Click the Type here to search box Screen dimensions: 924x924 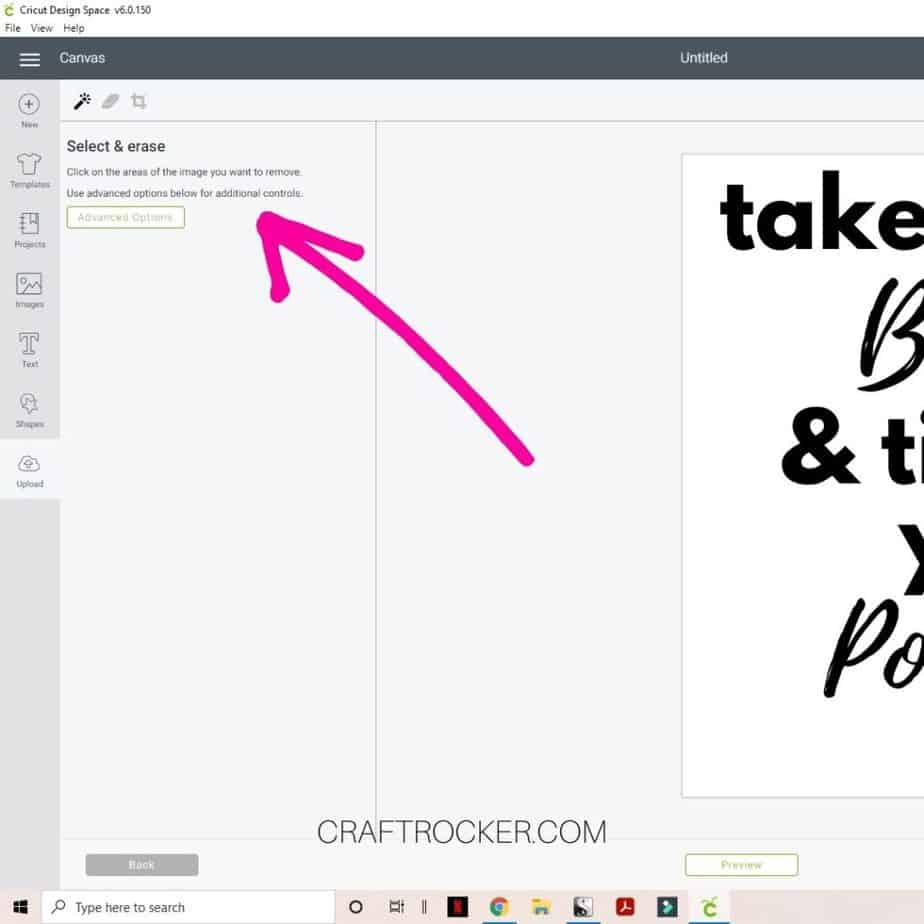click(x=189, y=907)
